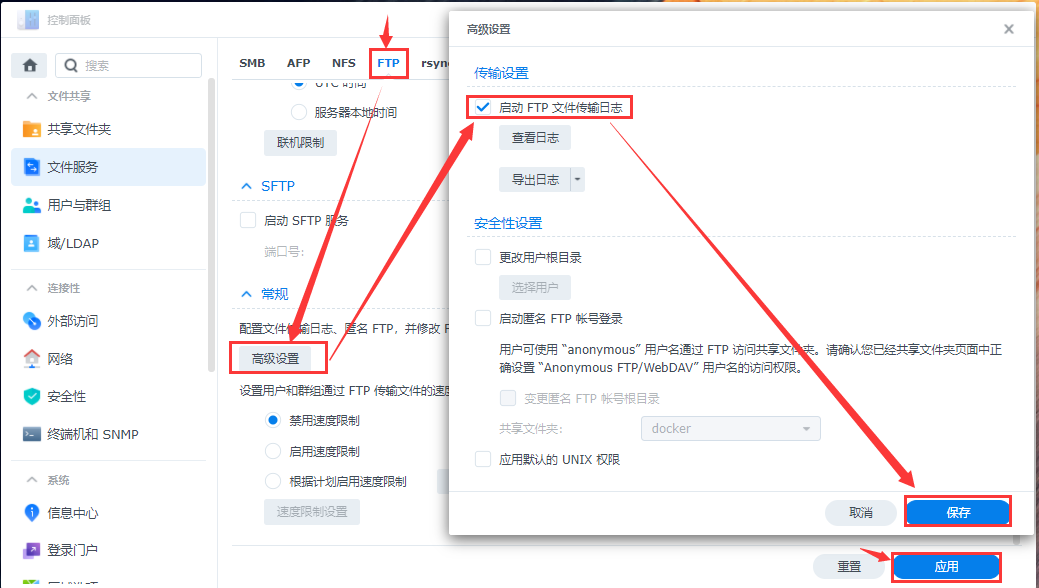
Task: Click the home icon above the sidebar
Action: click(29, 64)
